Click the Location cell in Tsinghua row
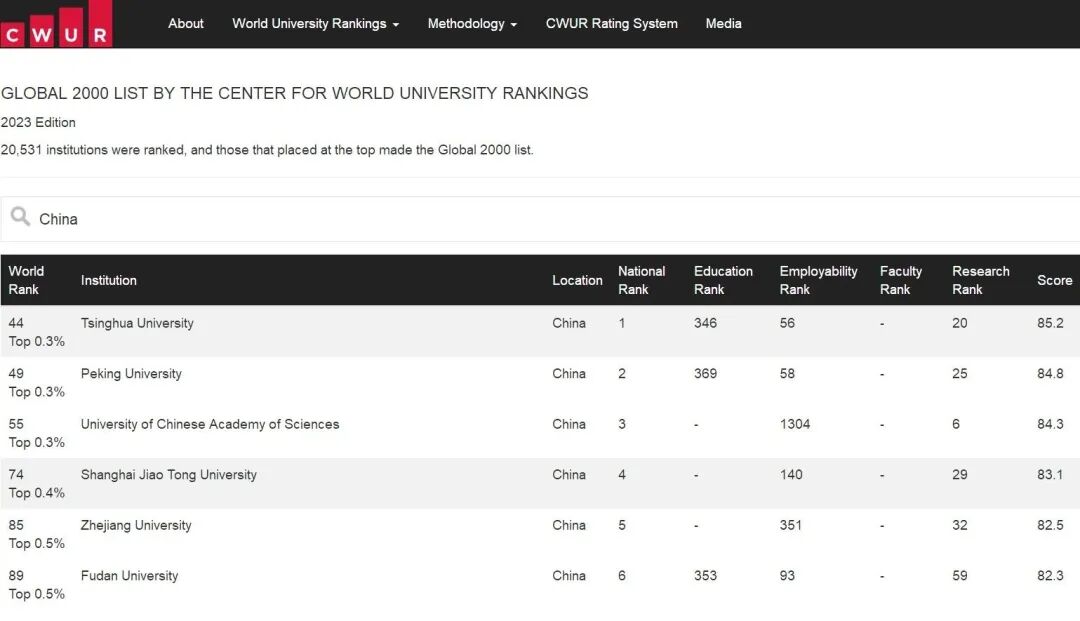 [569, 323]
